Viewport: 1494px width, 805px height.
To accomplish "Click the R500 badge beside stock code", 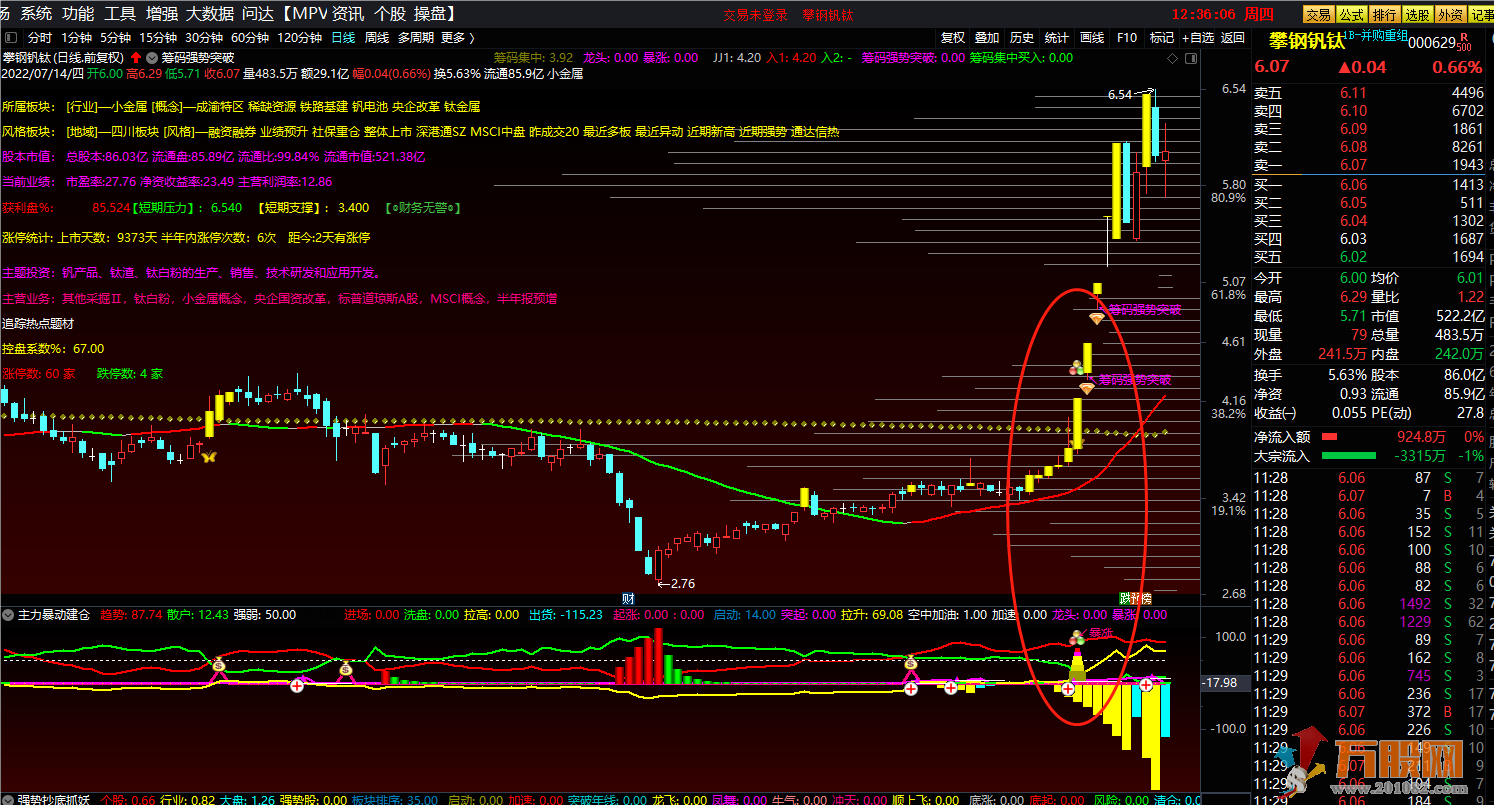I will 1463,42.
